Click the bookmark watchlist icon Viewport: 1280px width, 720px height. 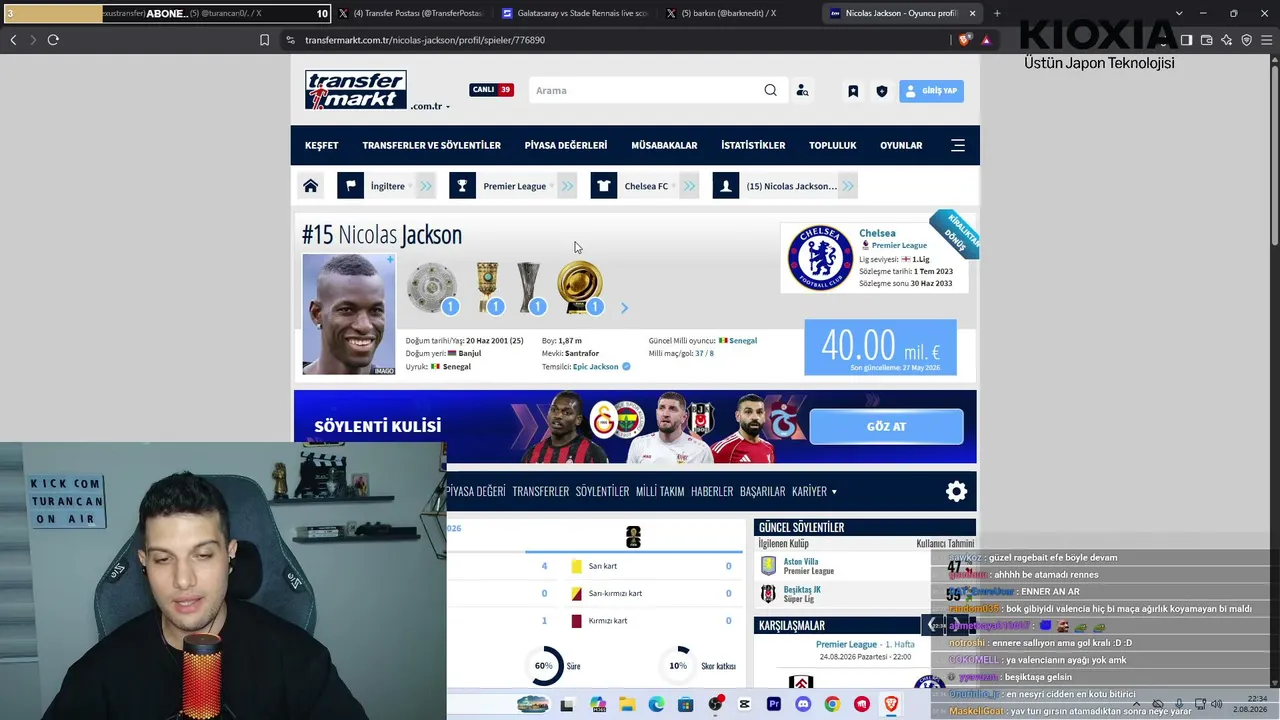pyautogui.click(x=853, y=91)
